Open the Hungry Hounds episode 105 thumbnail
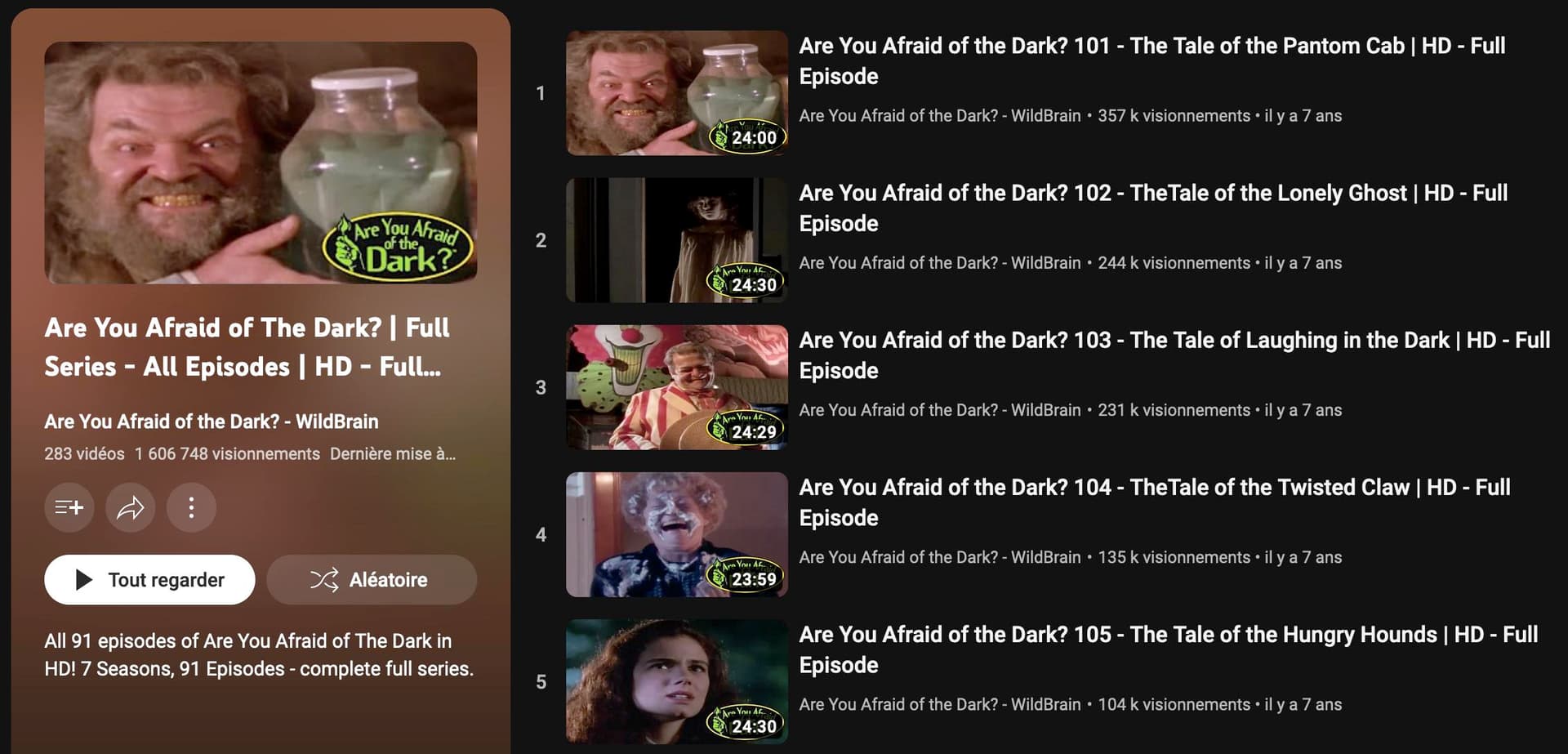This screenshot has width=1568, height=754. 677,681
